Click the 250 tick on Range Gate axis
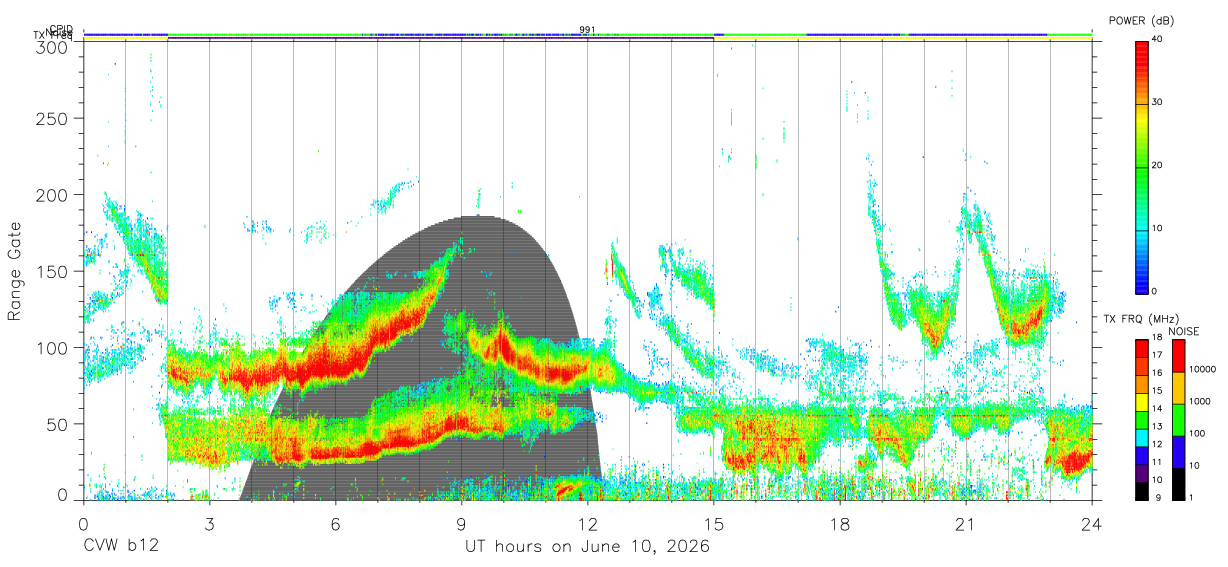 pos(52,119)
